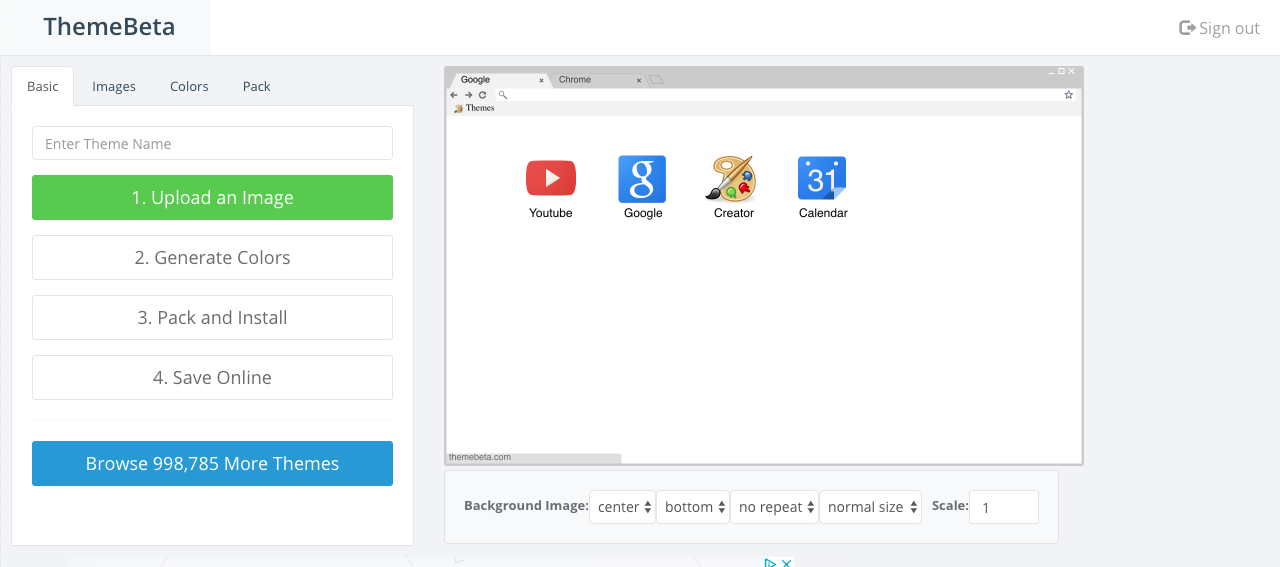Switch to the Colors tab

[x=189, y=86]
